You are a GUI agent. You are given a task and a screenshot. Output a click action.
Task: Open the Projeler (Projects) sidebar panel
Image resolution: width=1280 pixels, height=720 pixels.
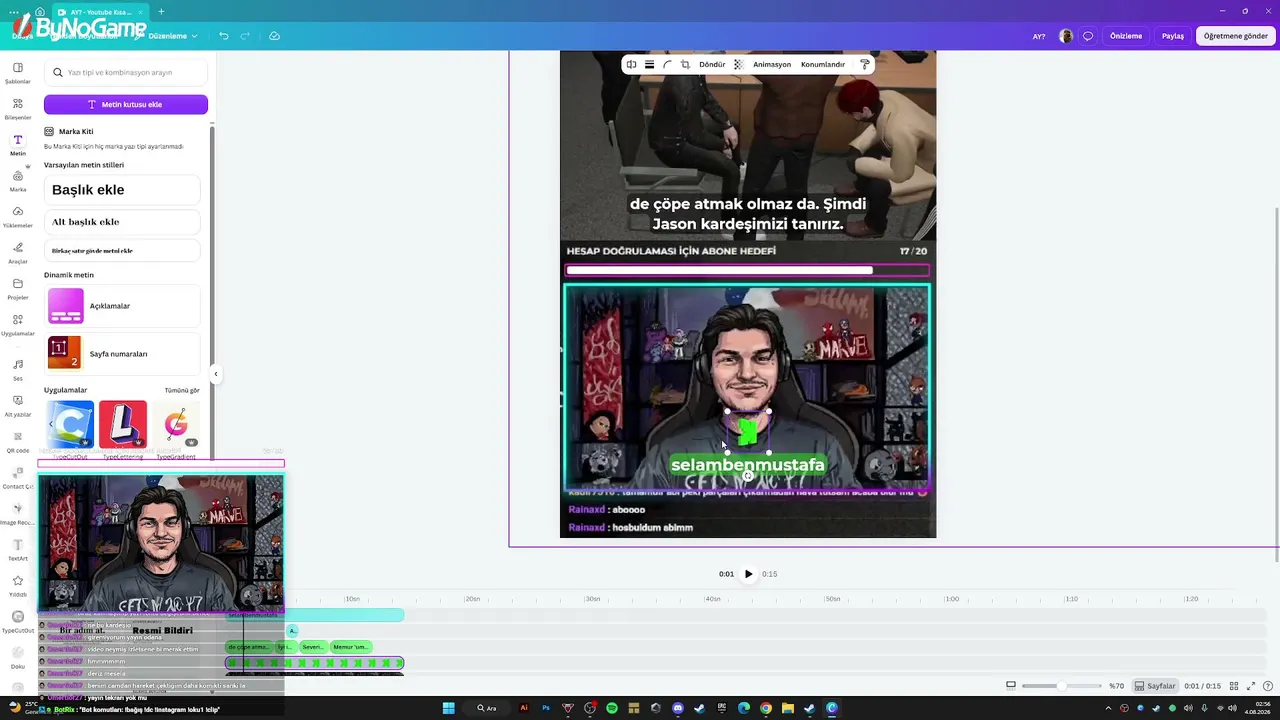pos(18,289)
